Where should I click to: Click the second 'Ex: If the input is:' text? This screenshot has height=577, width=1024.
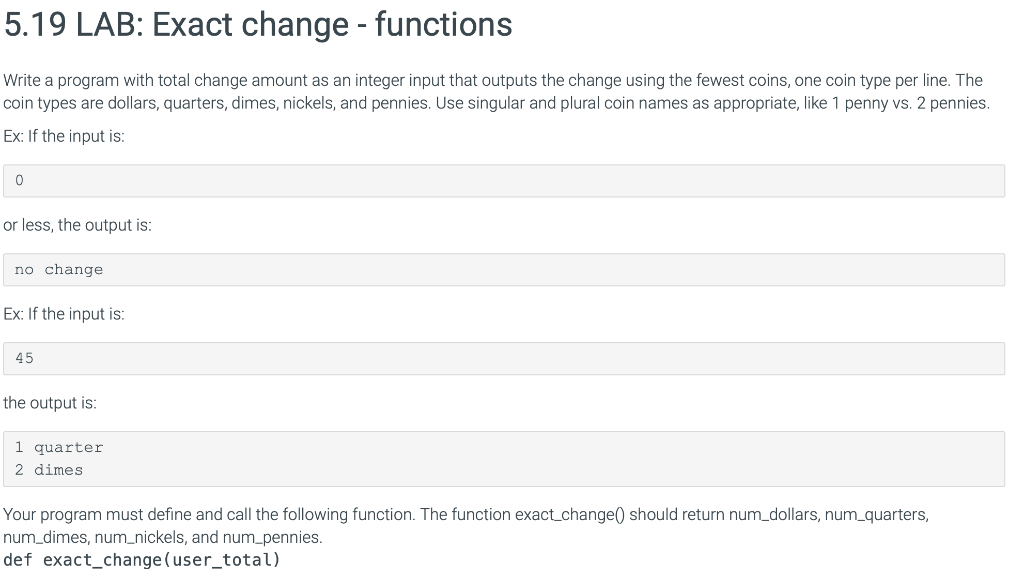[x=63, y=314]
